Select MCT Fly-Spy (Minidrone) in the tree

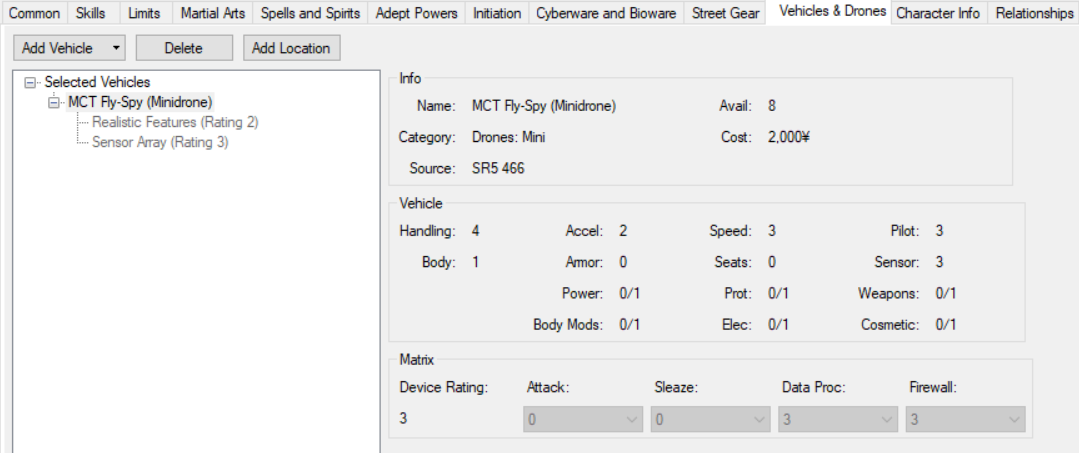coord(141,103)
